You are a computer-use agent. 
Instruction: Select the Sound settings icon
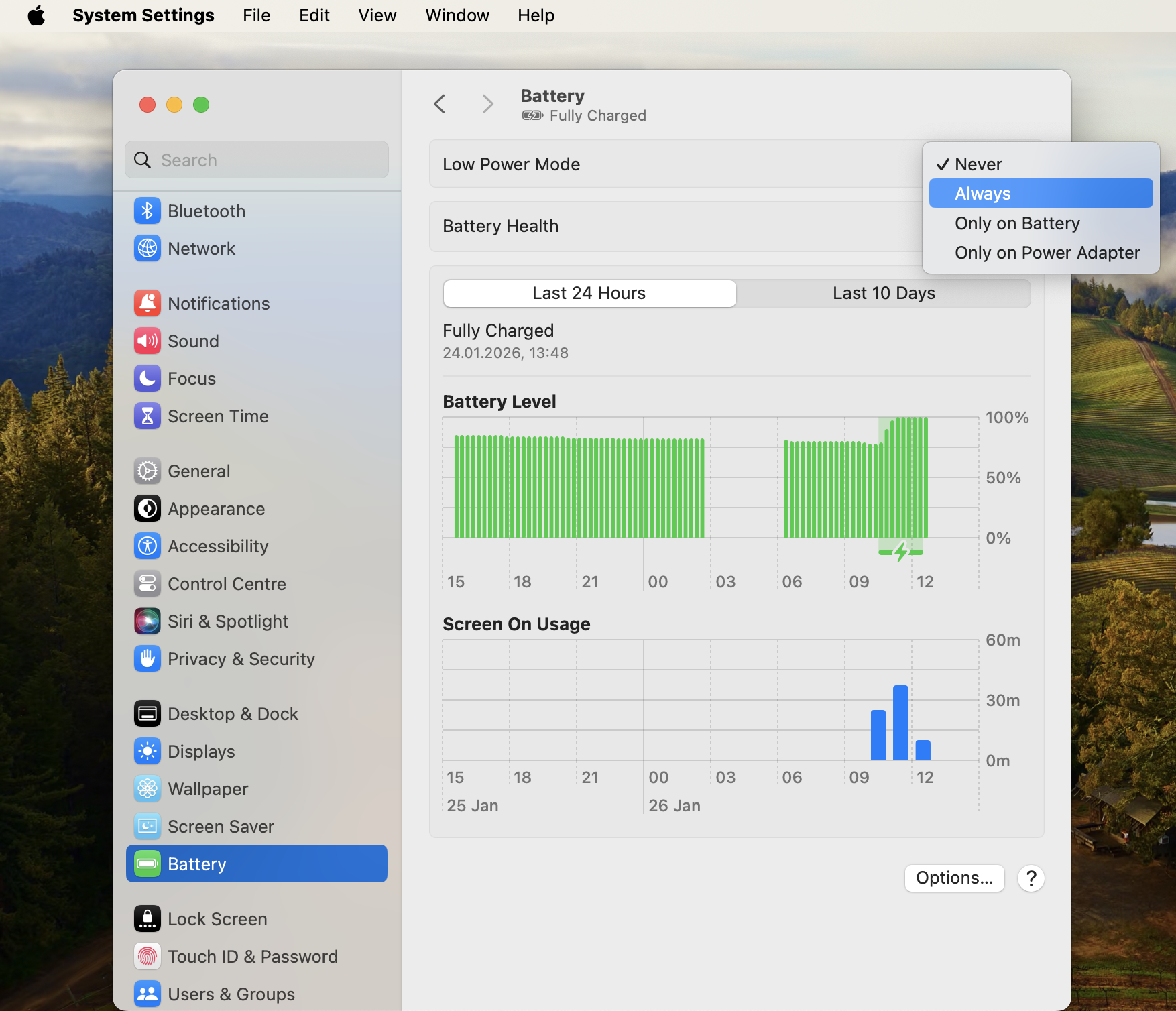pyautogui.click(x=193, y=341)
